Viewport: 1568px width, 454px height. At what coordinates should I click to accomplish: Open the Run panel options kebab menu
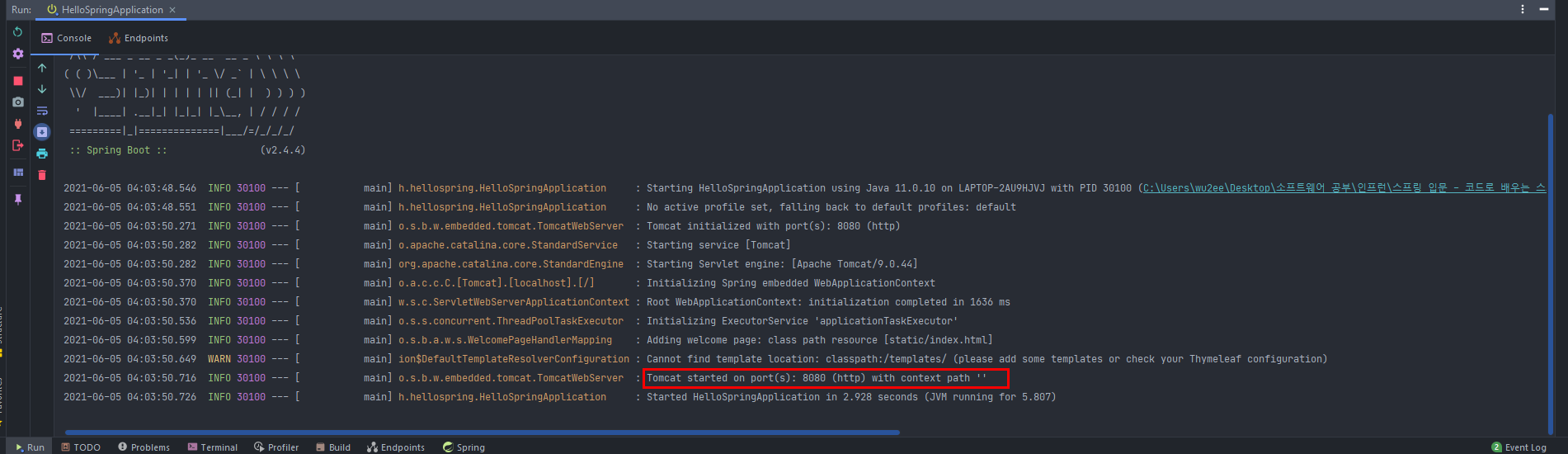(1523, 9)
